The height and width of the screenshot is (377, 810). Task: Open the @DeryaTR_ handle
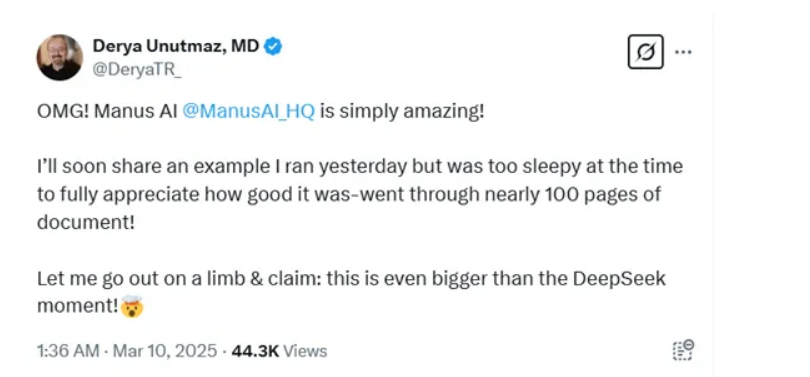[x=137, y=73]
